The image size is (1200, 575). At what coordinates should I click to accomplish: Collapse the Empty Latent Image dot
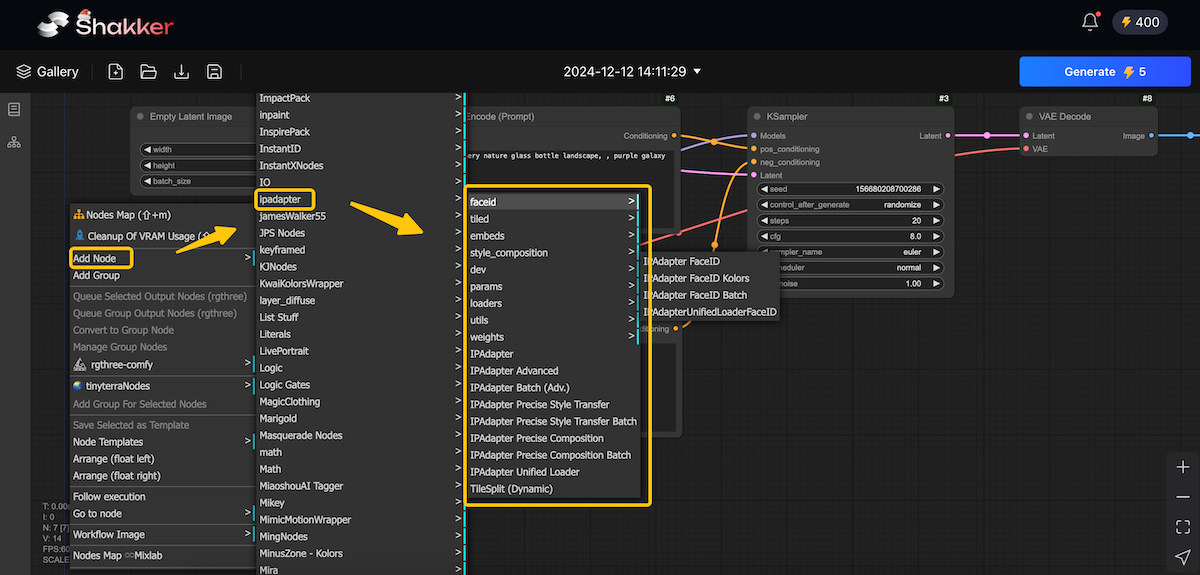(x=140, y=117)
